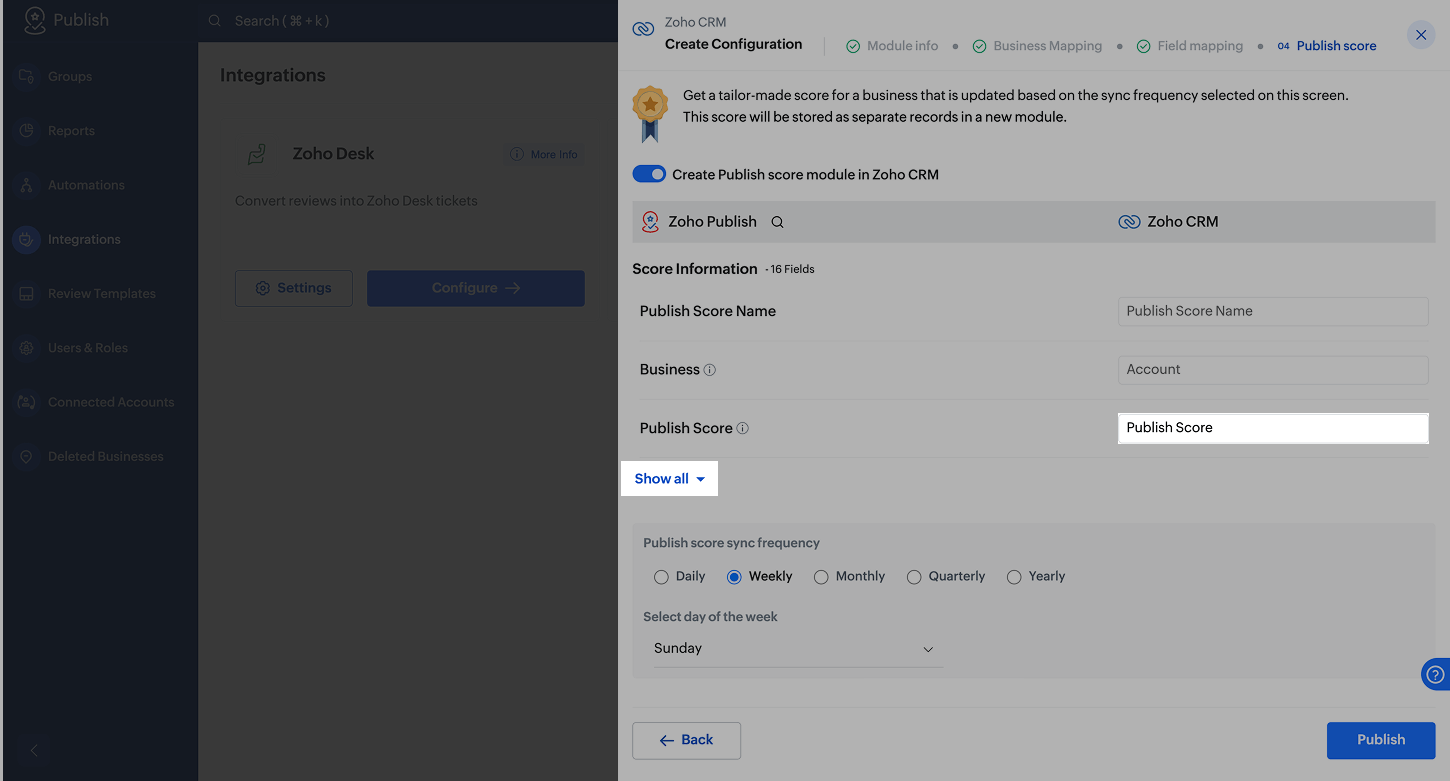The width and height of the screenshot is (1450, 781).
Task: Open Users & Roles in the sidebar
Action: click(x=88, y=348)
